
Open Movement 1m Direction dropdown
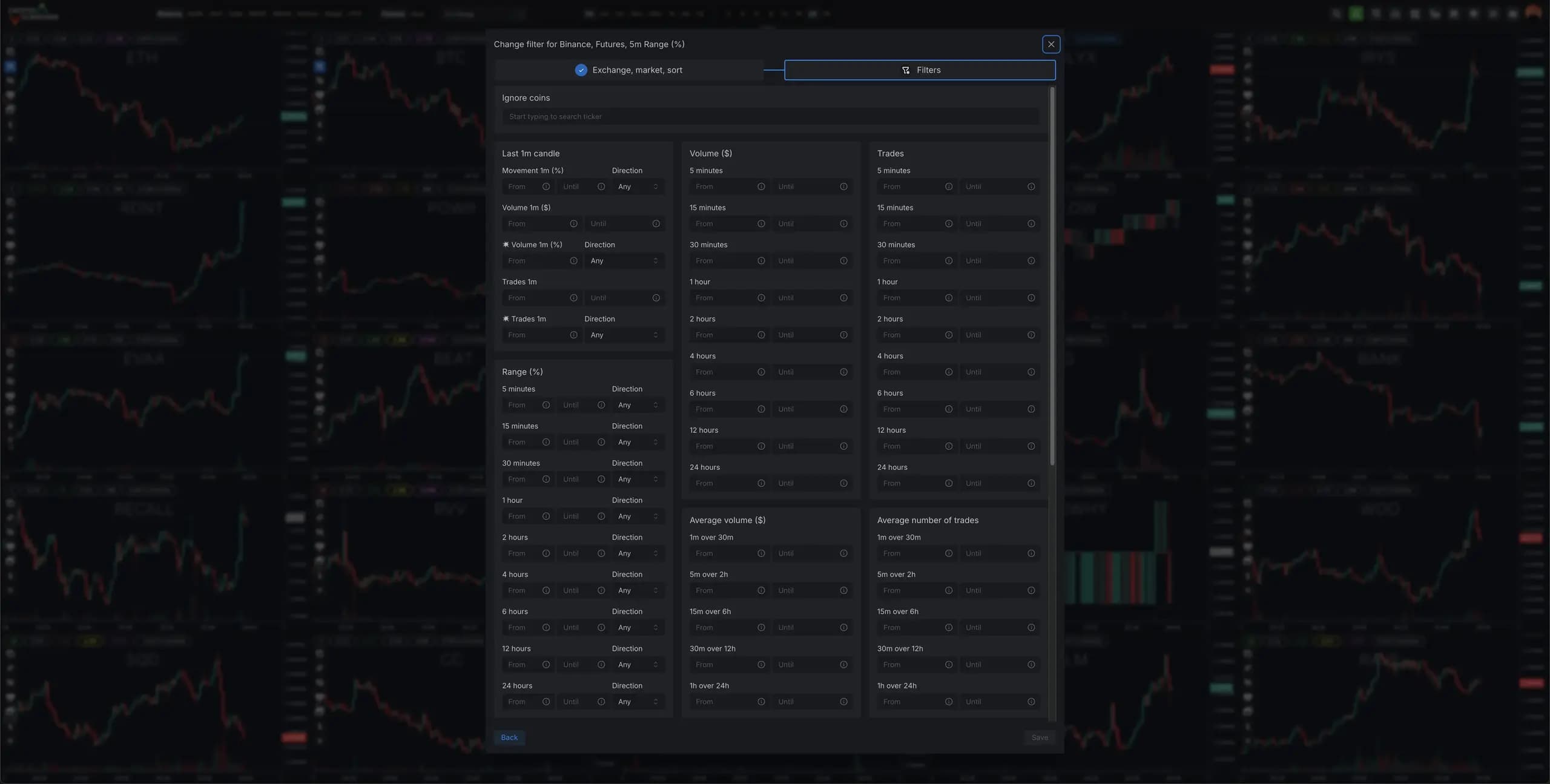click(x=638, y=186)
